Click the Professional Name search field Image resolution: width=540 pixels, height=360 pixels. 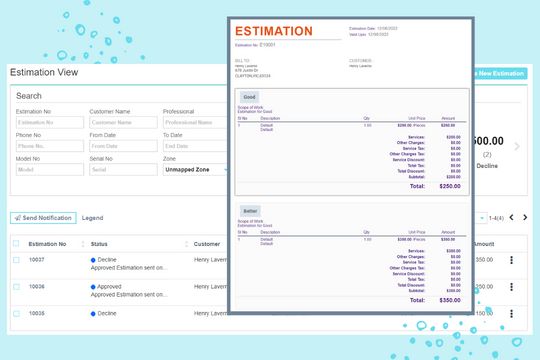pos(195,122)
